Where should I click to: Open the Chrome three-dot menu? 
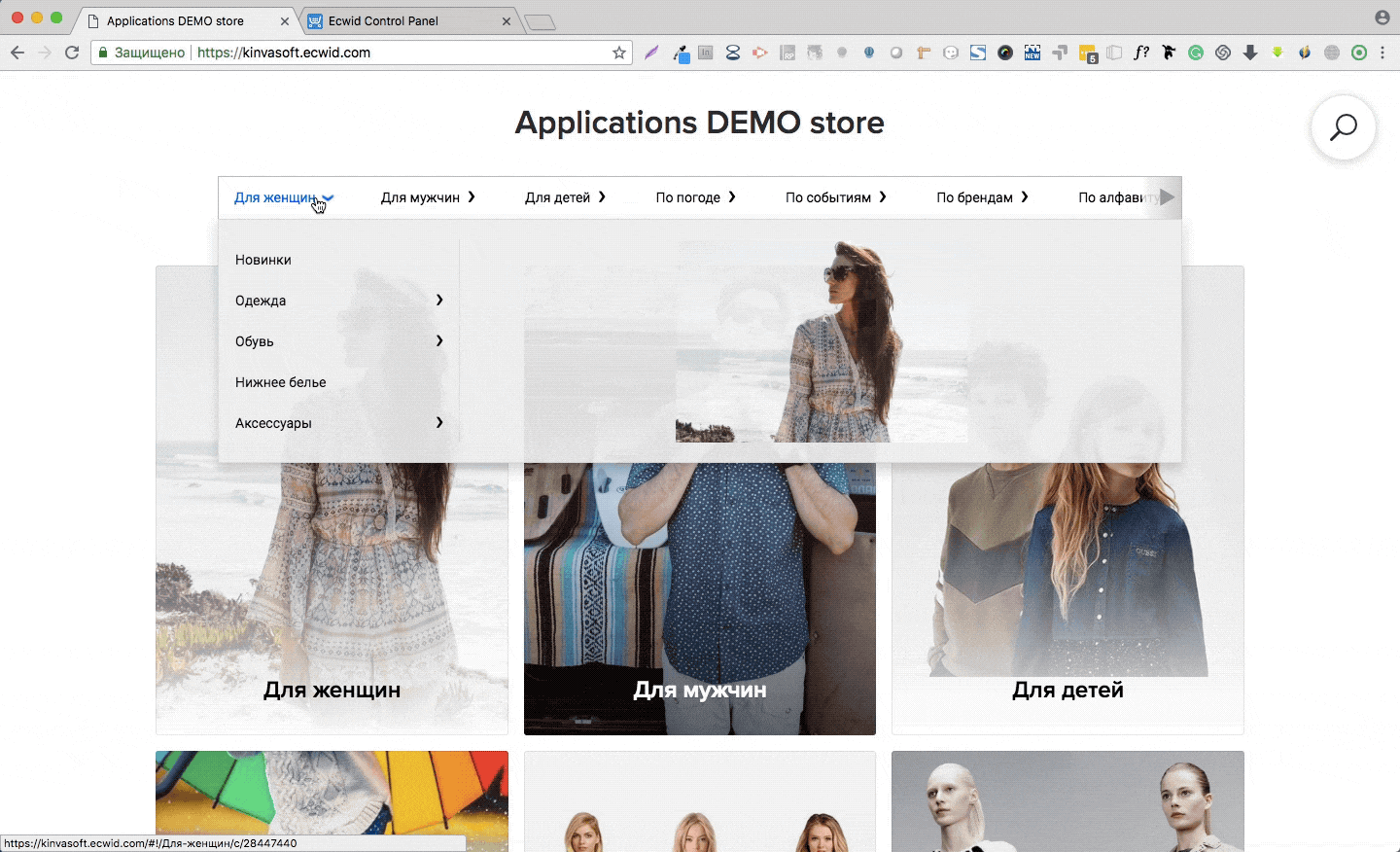tap(1382, 53)
